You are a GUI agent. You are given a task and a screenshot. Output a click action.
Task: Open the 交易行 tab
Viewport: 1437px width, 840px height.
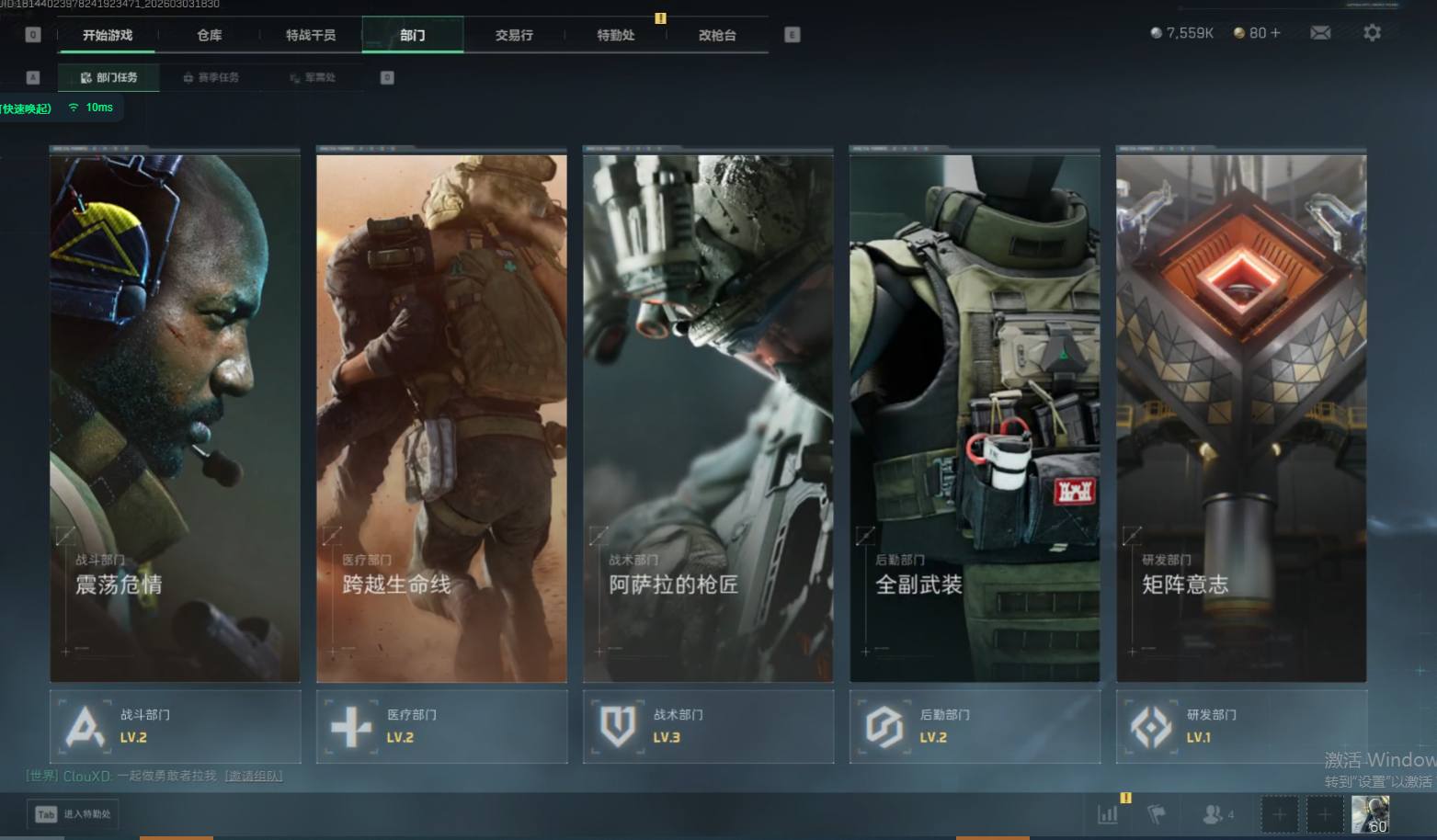pyautogui.click(x=514, y=35)
